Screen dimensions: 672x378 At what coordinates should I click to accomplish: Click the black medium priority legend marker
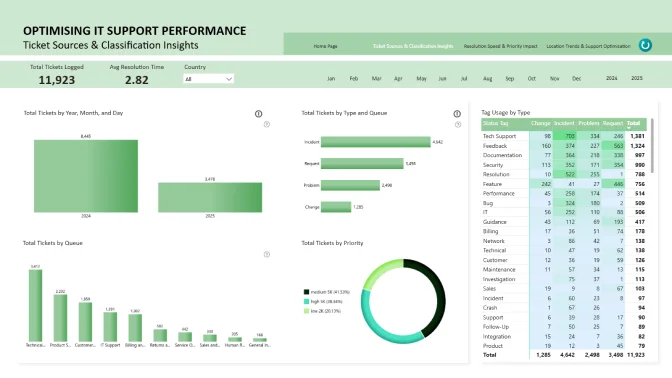pos(306,292)
